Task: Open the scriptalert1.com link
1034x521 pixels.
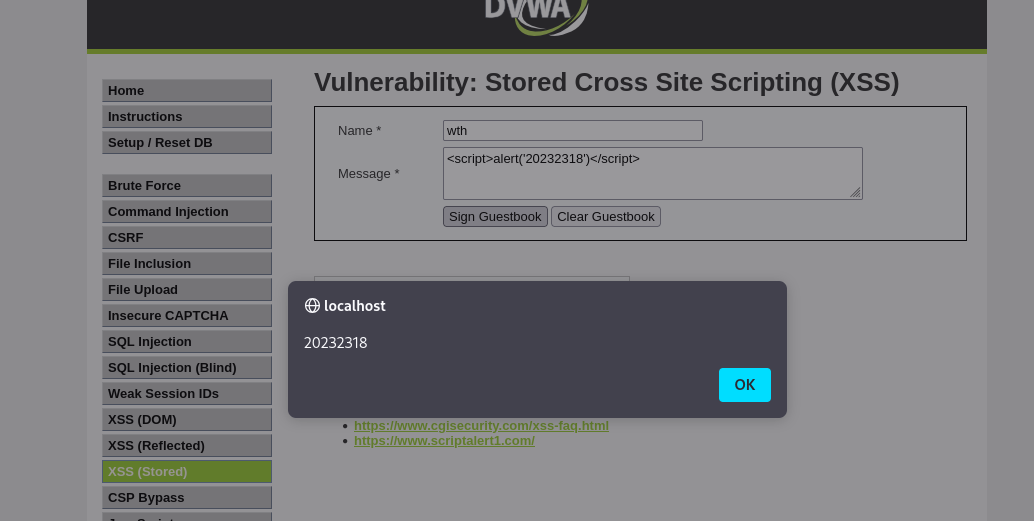Action: tap(444, 441)
